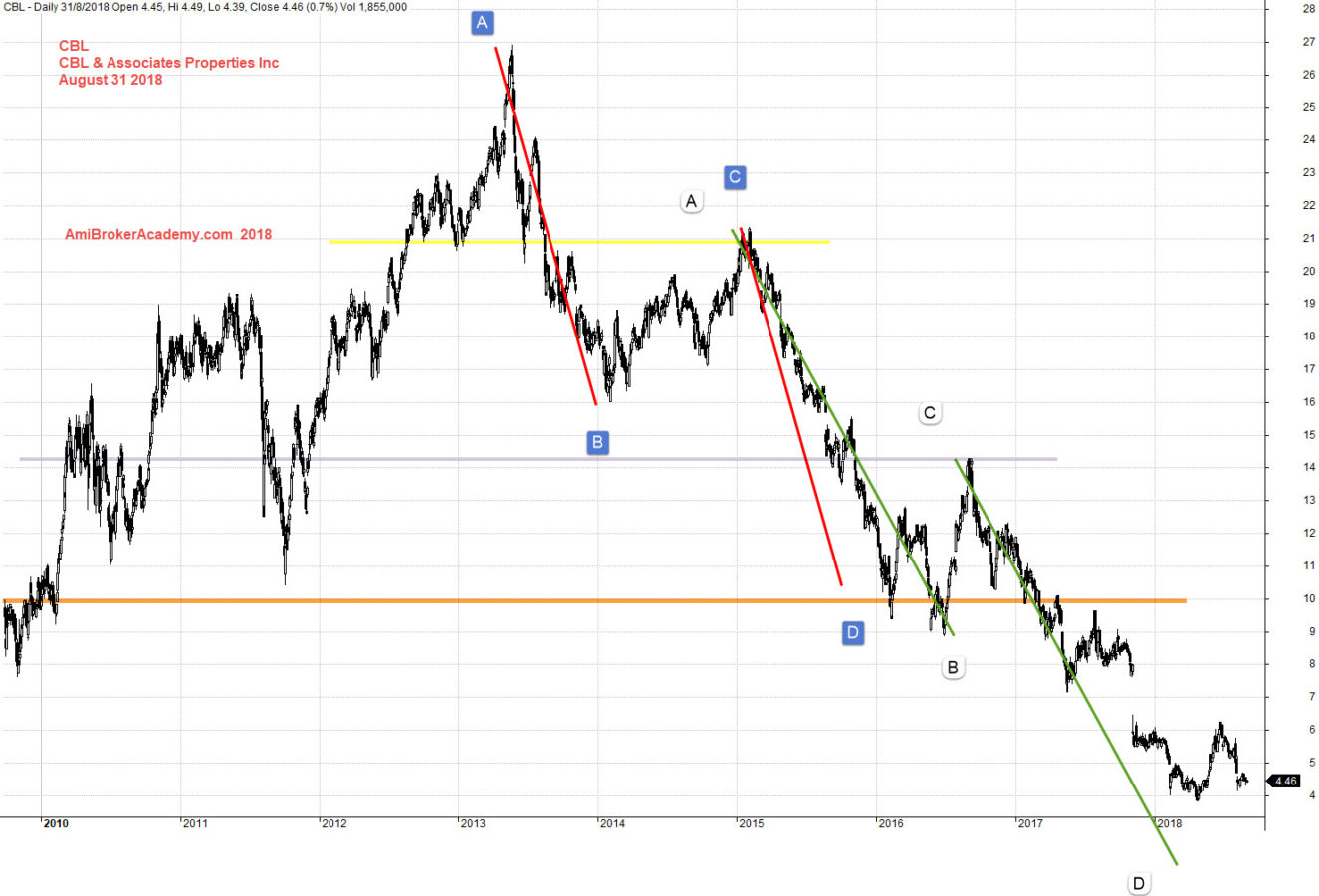1319x896 pixels.
Task: Select the lavender horizontal level line
Action: [538, 459]
